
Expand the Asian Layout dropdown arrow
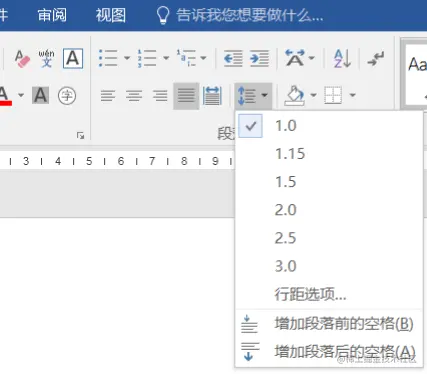(312, 58)
